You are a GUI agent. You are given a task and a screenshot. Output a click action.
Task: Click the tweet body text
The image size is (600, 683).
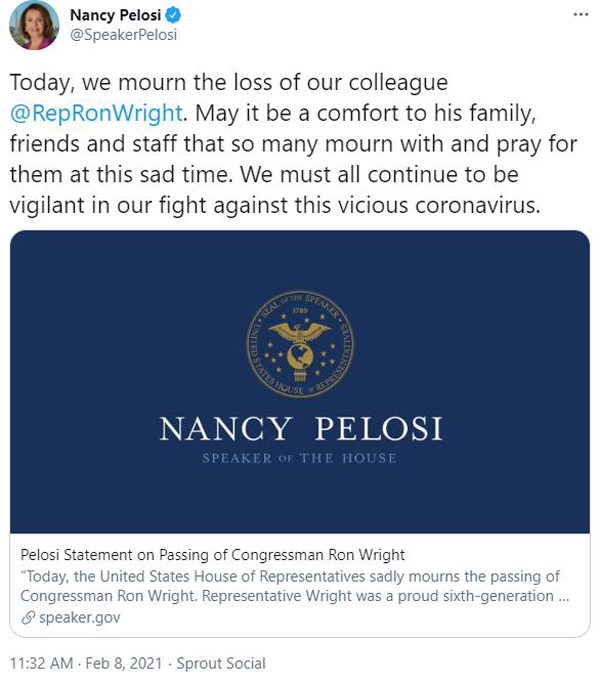pyautogui.click(x=294, y=144)
